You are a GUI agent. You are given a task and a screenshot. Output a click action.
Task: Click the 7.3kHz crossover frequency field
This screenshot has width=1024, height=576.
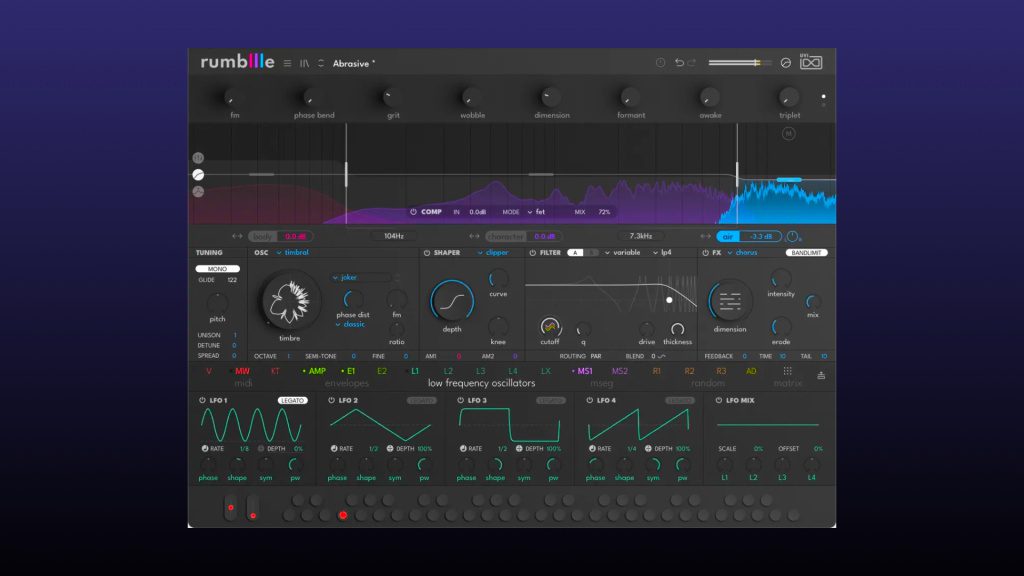(x=640, y=236)
